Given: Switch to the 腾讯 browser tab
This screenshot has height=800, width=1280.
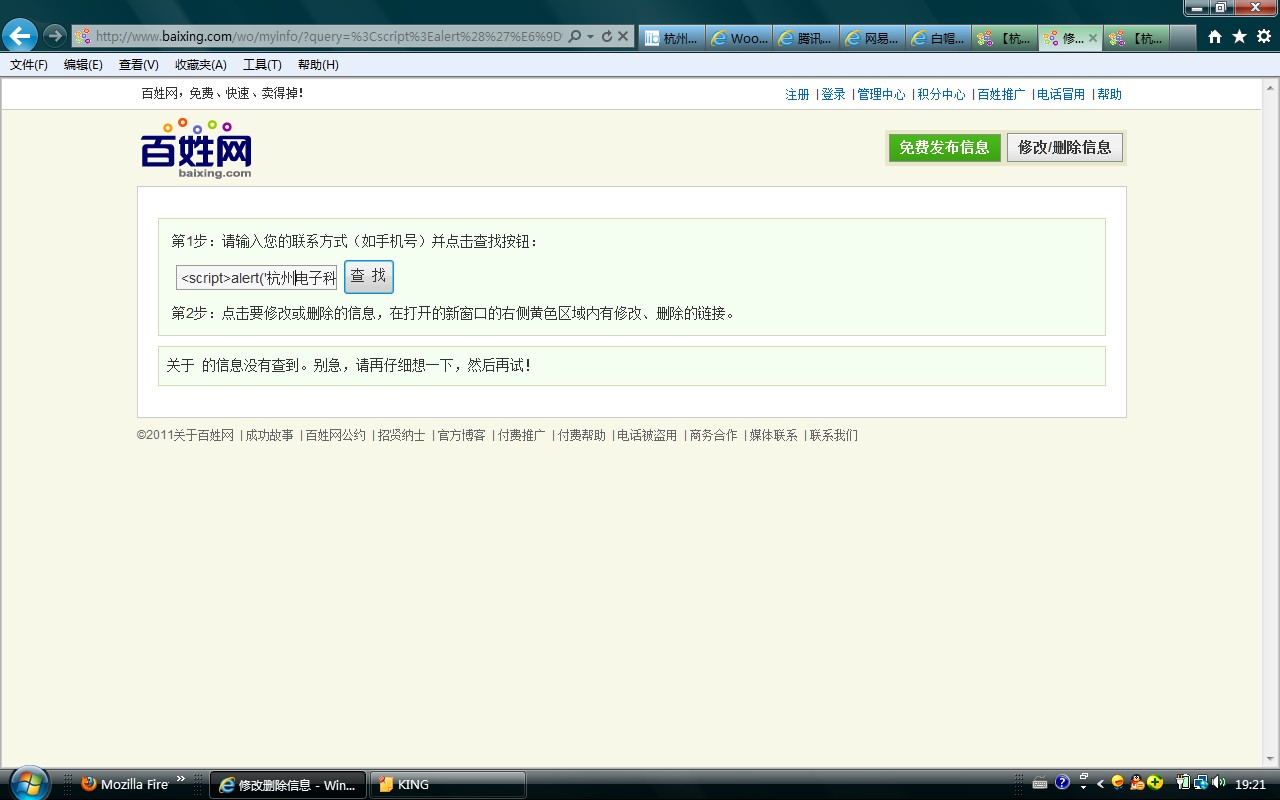Looking at the screenshot, I should point(805,38).
